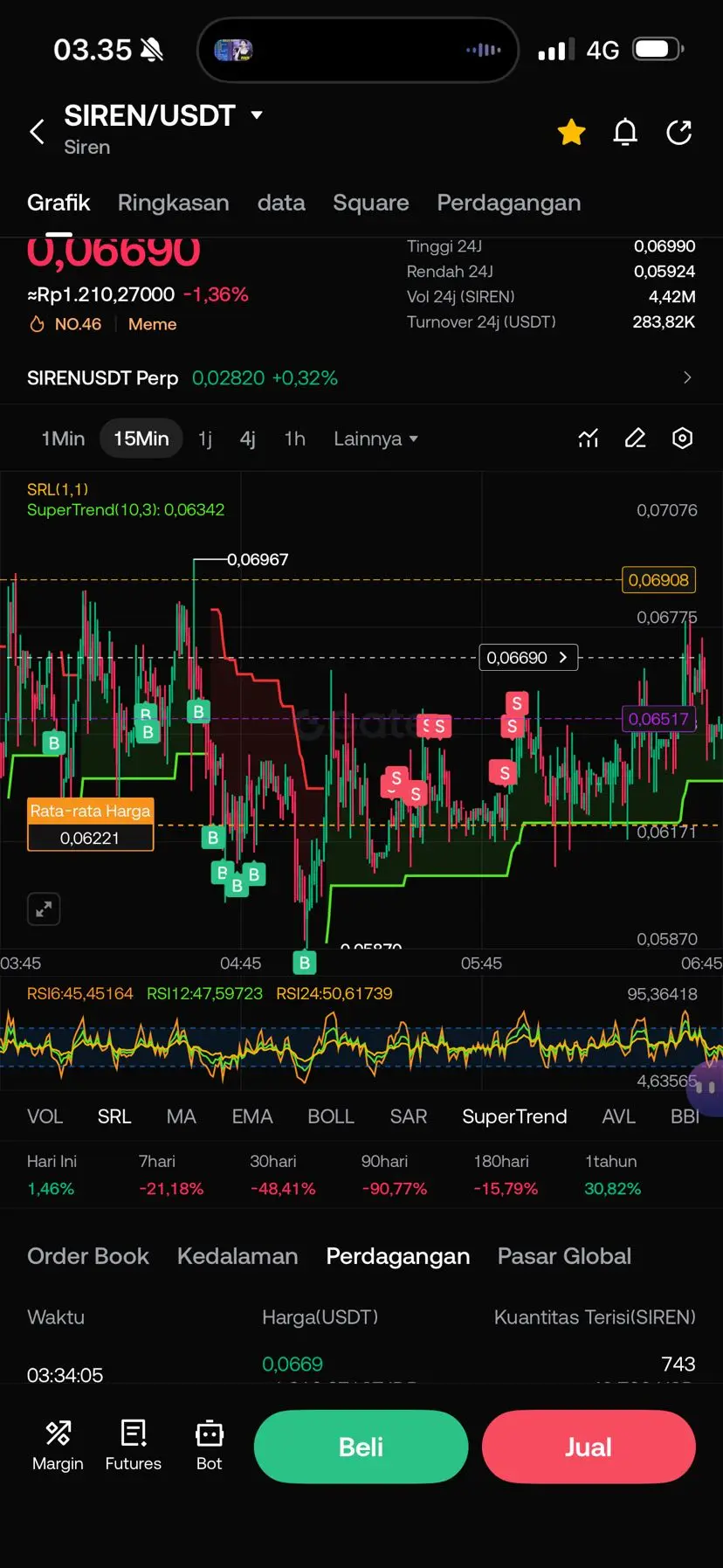Viewport: 723px width, 1568px height.
Task: Open the Bot icon
Action: [210, 1446]
